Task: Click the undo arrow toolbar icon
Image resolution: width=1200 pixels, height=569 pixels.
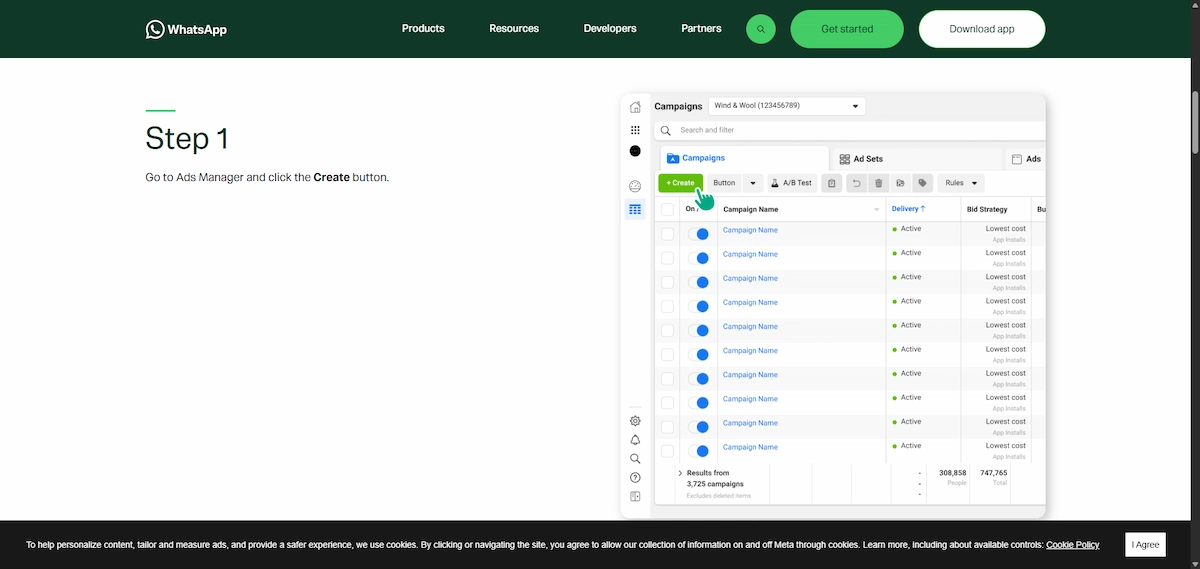Action: (857, 183)
